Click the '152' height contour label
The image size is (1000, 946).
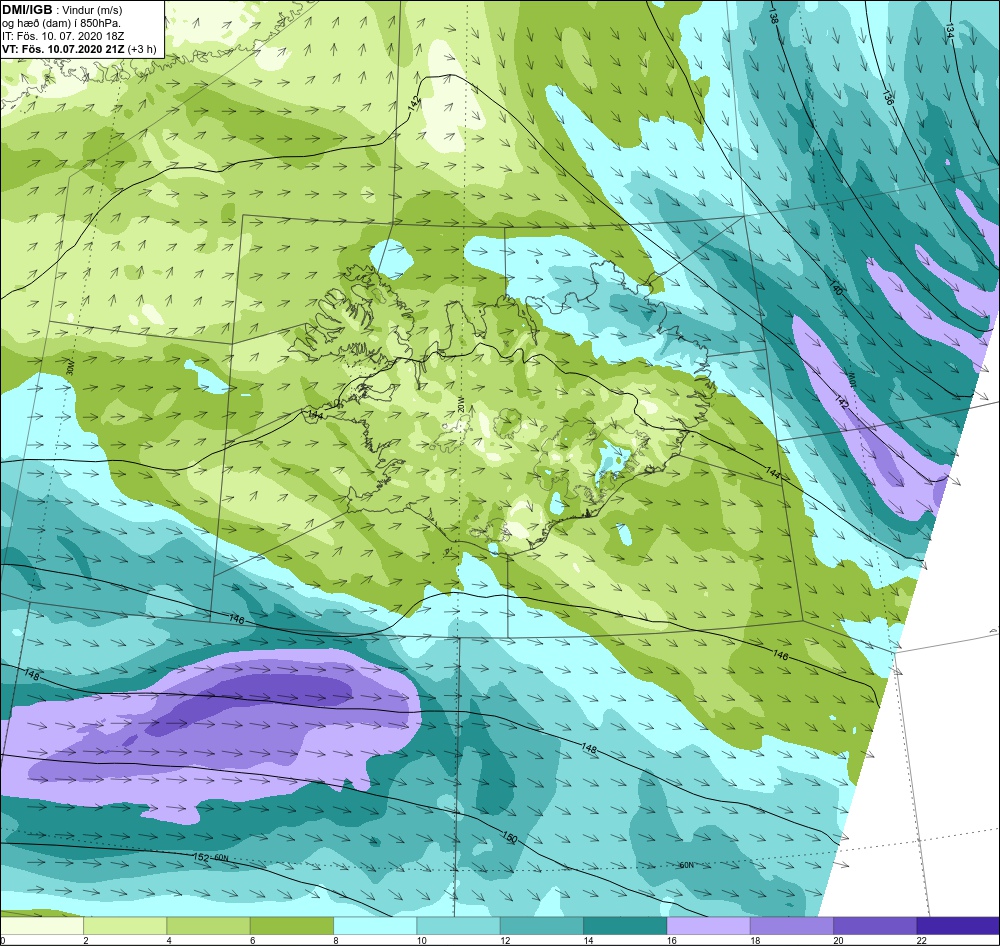coord(201,857)
